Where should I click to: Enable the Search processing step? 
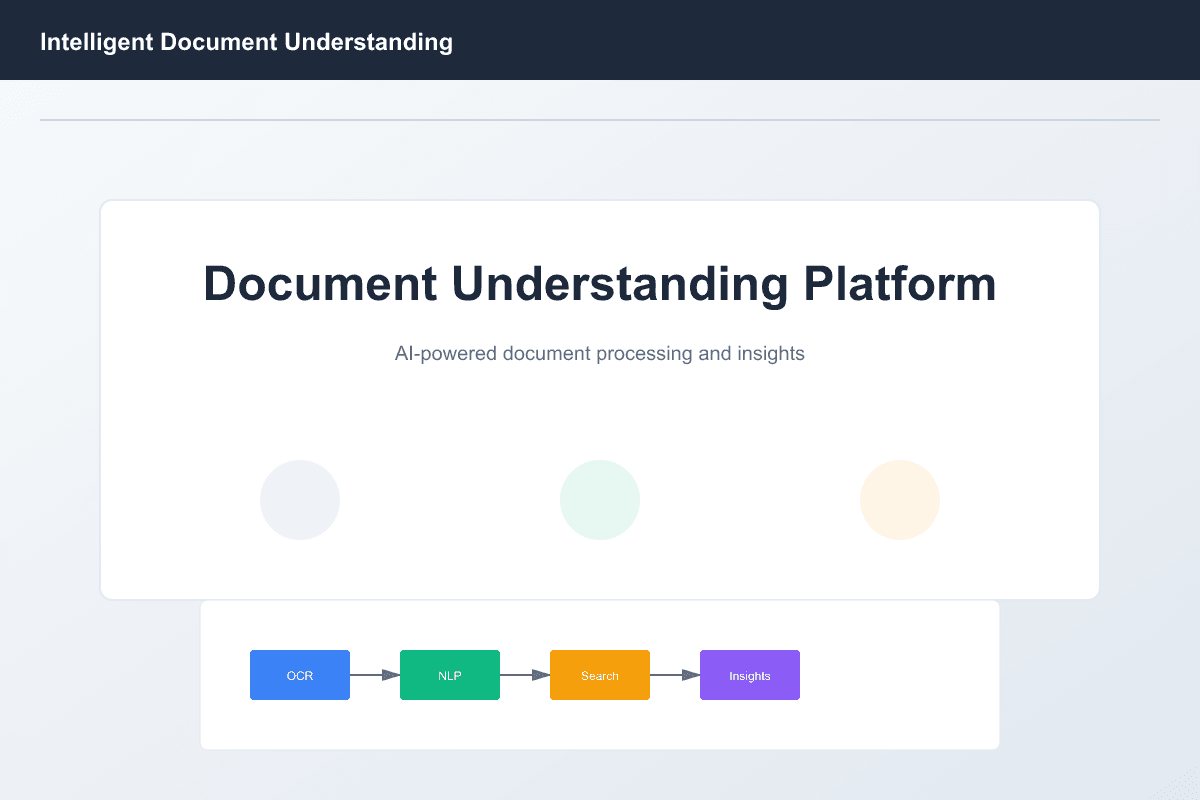click(x=600, y=675)
